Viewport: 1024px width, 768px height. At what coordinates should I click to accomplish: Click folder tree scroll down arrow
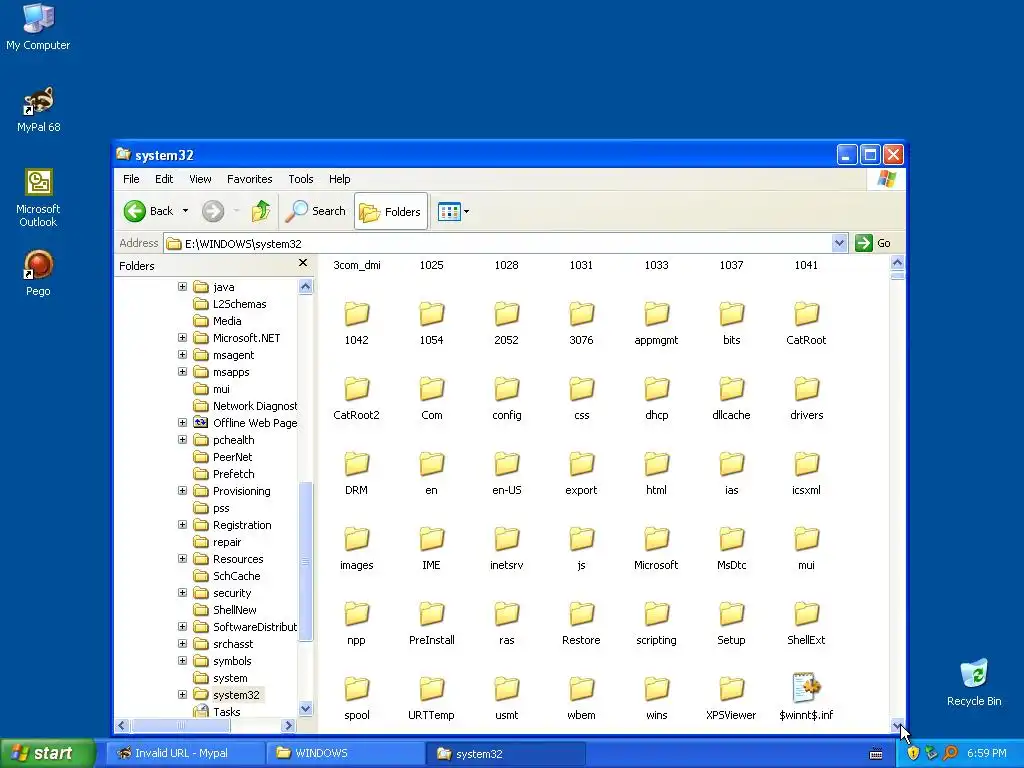coord(305,709)
